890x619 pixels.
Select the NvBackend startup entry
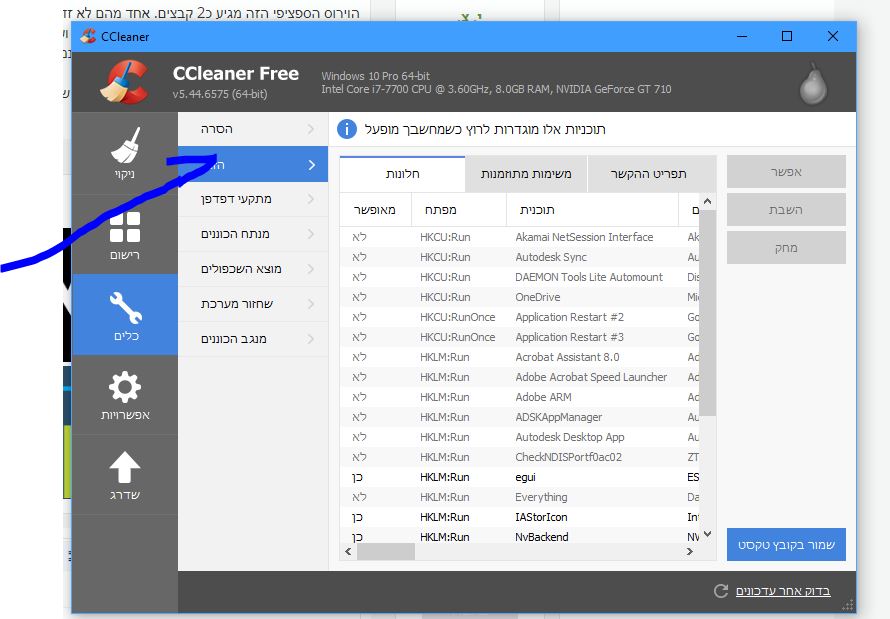[519, 537]
